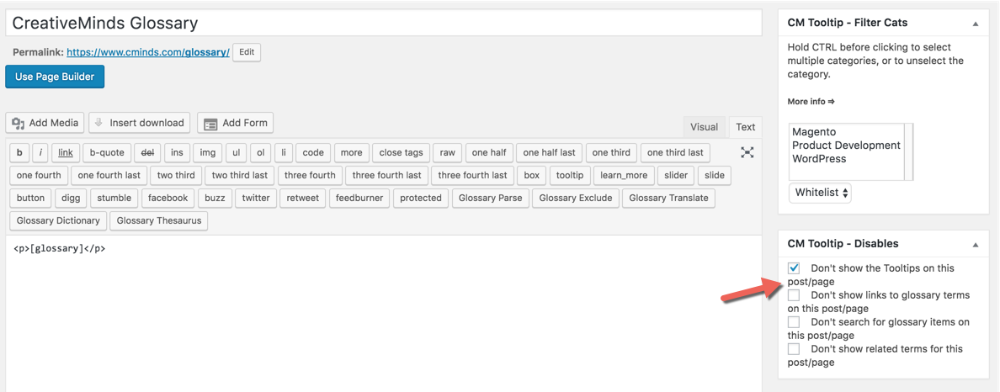Click the del quicktag
Image resolution: width=1000 pixels, height=392 pixels.
pyautogui.click(x=147, y=153)
